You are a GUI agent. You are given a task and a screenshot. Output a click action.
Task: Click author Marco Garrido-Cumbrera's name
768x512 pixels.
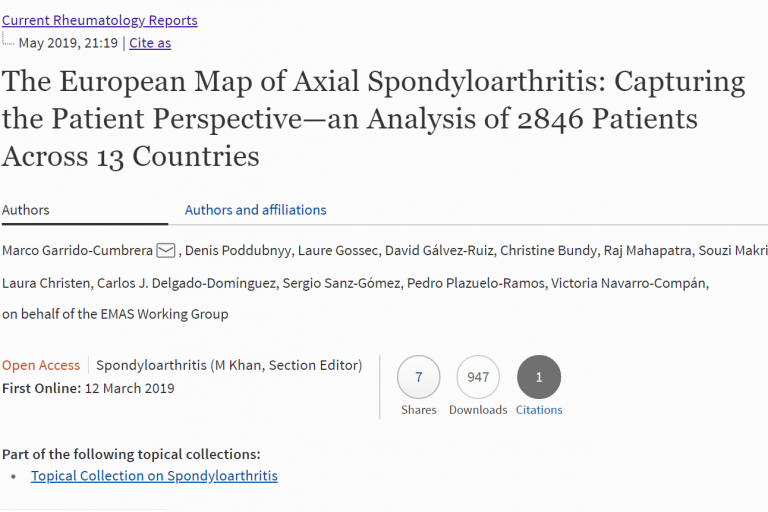coord(77,250)
